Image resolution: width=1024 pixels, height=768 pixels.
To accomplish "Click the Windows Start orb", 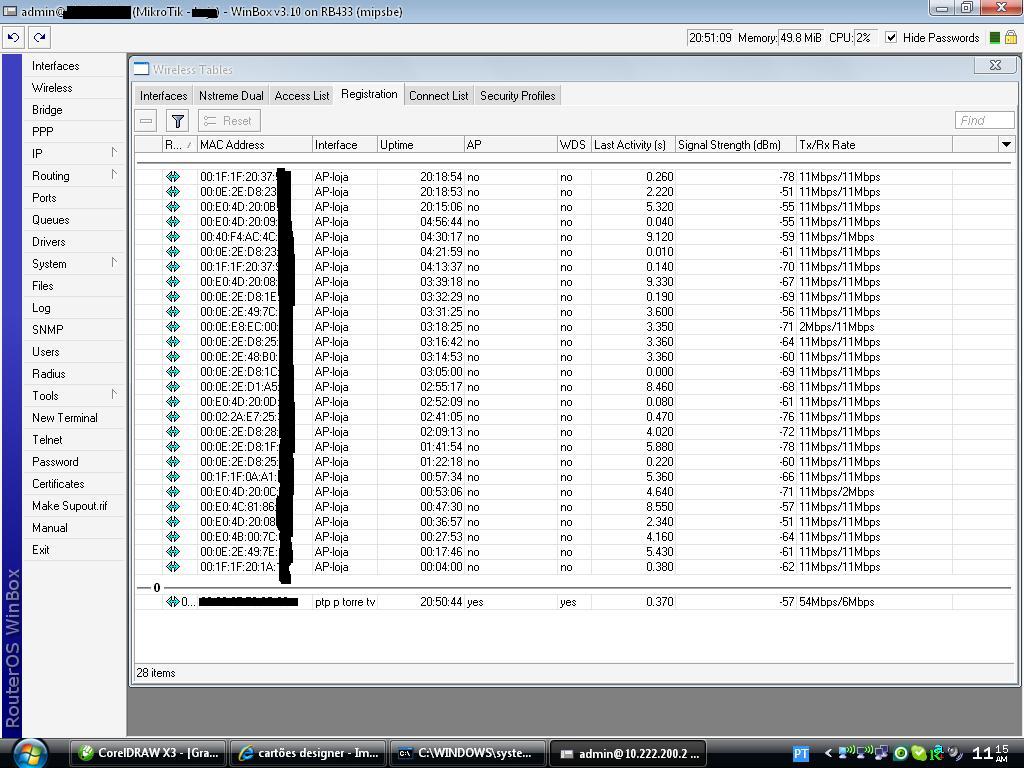I will tap(30, 753).
